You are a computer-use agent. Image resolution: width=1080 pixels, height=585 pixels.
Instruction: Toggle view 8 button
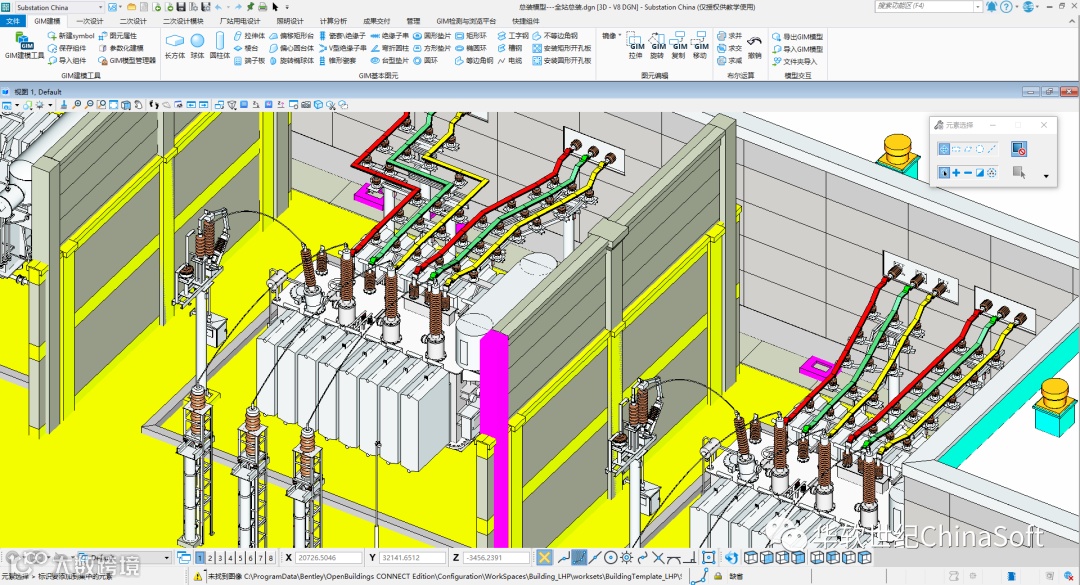[271, 558]
